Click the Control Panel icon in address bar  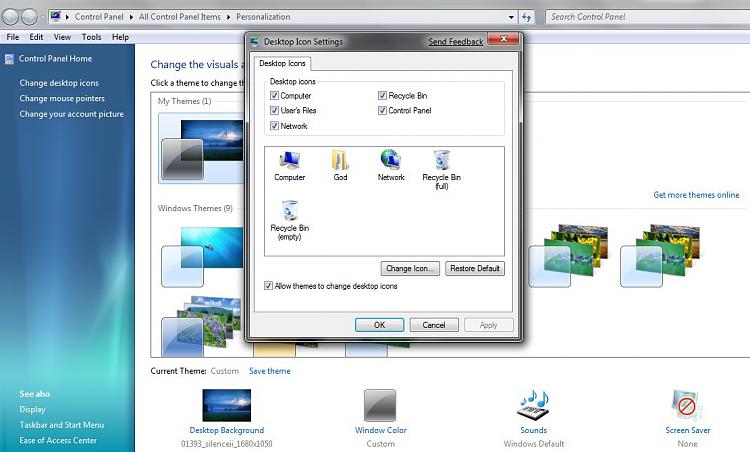pyautogui.click(x=56, y=16)
